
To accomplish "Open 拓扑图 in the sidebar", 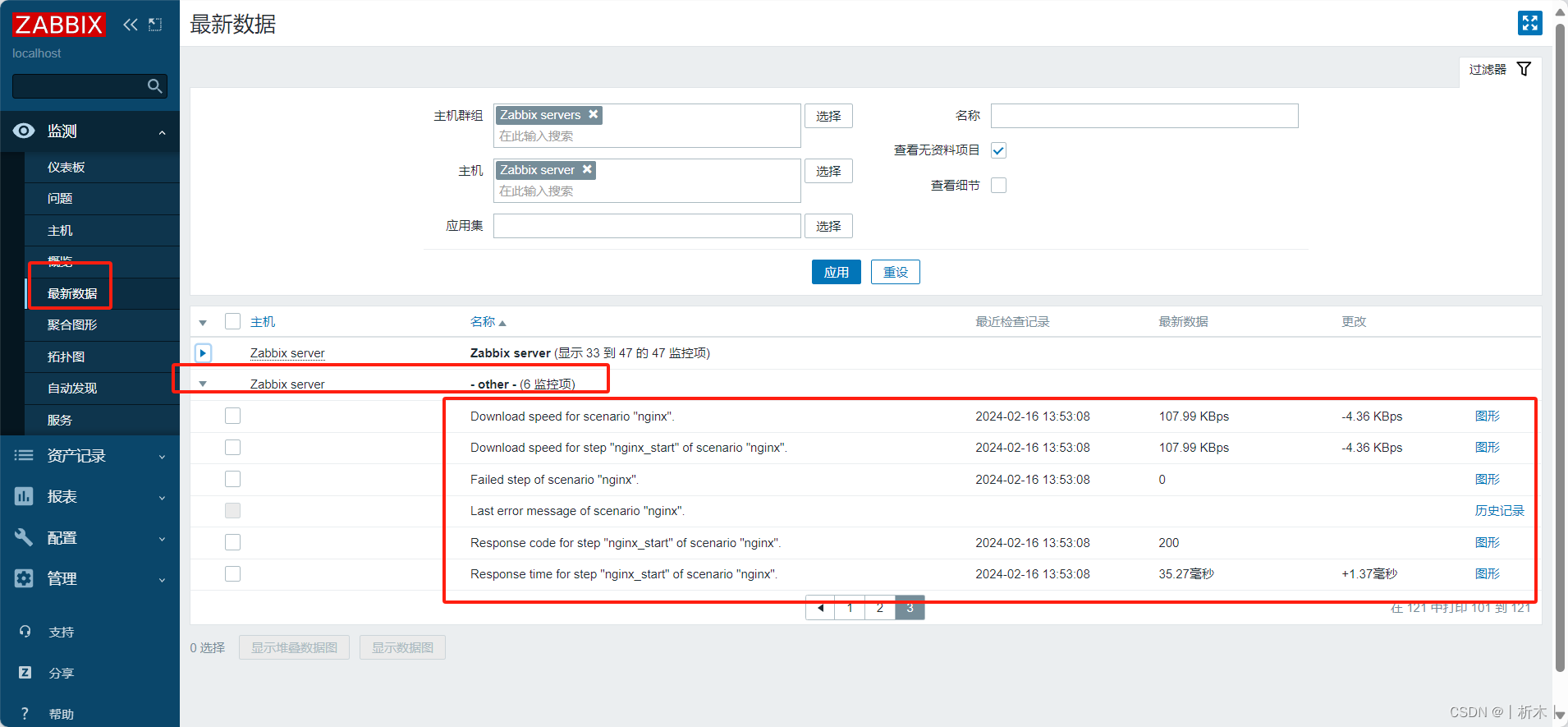I will point(66,357).
